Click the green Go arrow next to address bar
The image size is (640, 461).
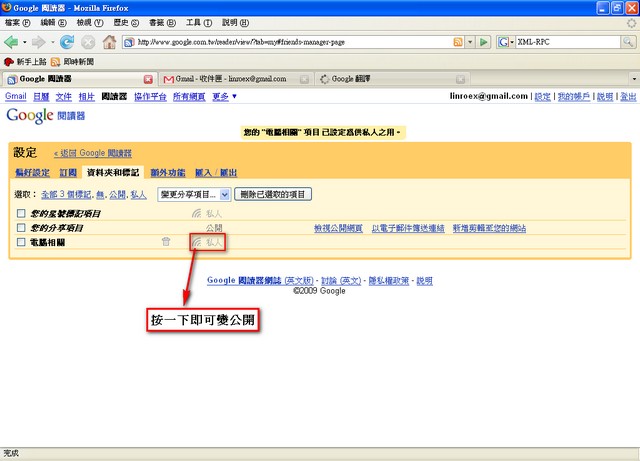coord(483,42)
